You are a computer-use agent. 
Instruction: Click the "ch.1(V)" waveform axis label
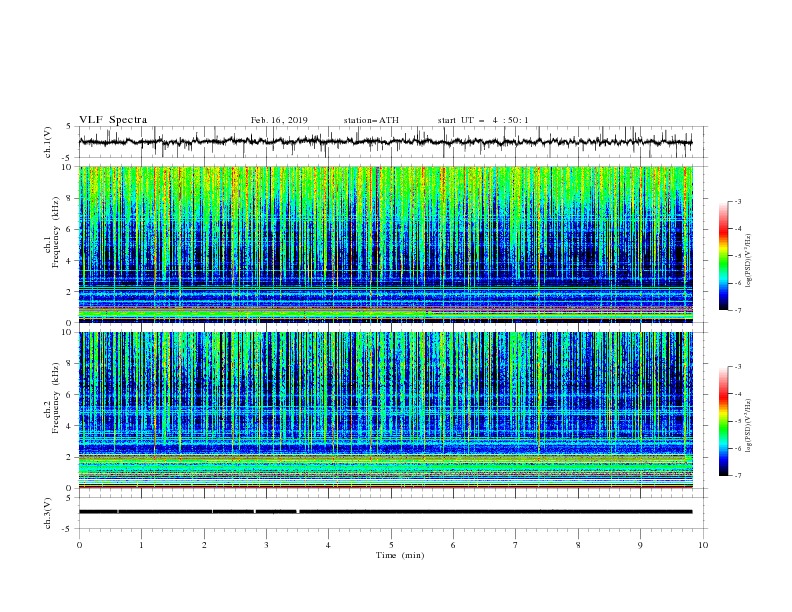click(x=48, y=142)
